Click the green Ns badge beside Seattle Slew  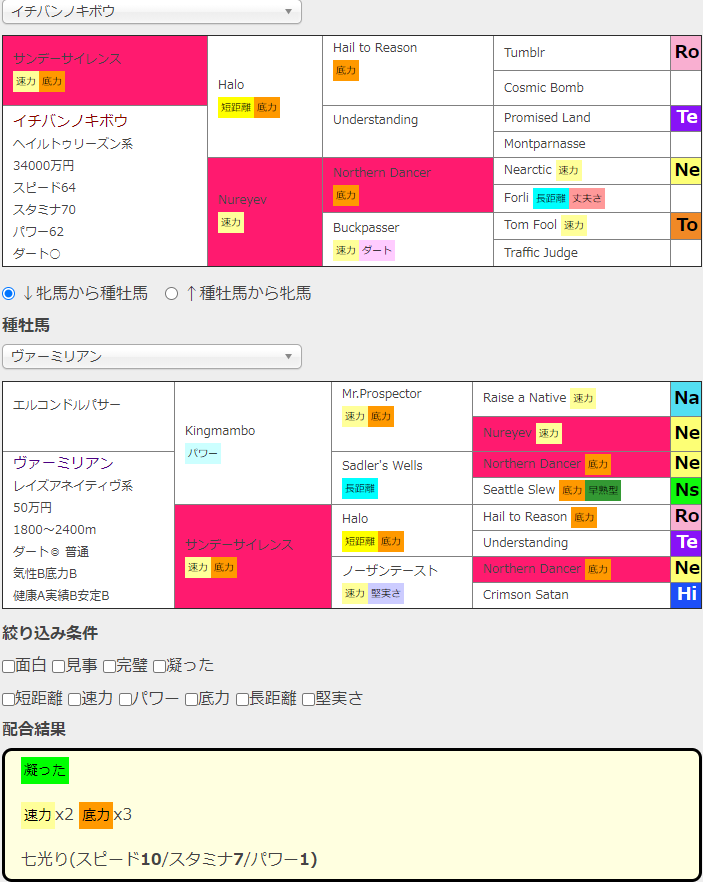[x=686, y=490]
